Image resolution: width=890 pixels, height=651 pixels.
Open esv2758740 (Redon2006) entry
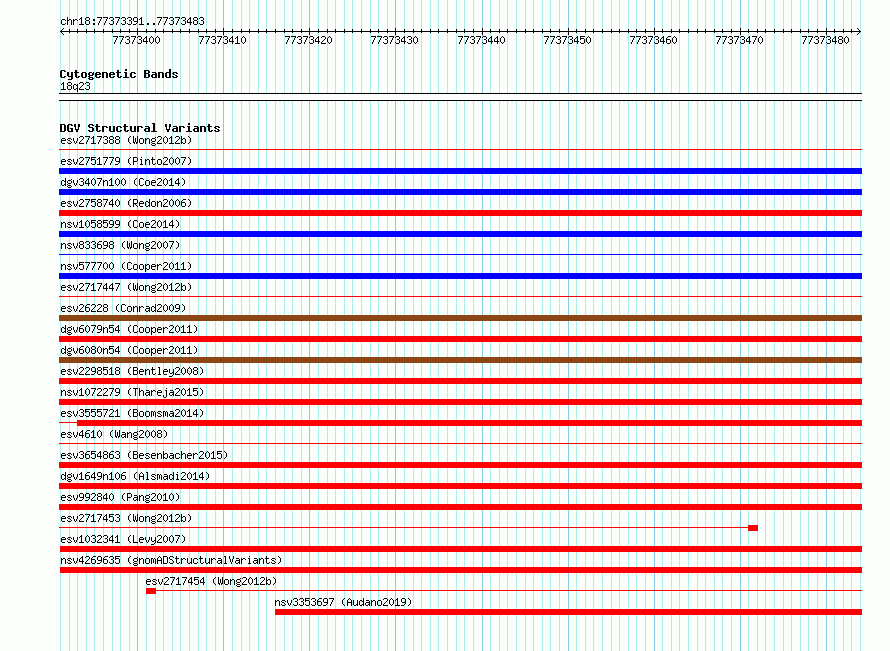click(126, 203)
